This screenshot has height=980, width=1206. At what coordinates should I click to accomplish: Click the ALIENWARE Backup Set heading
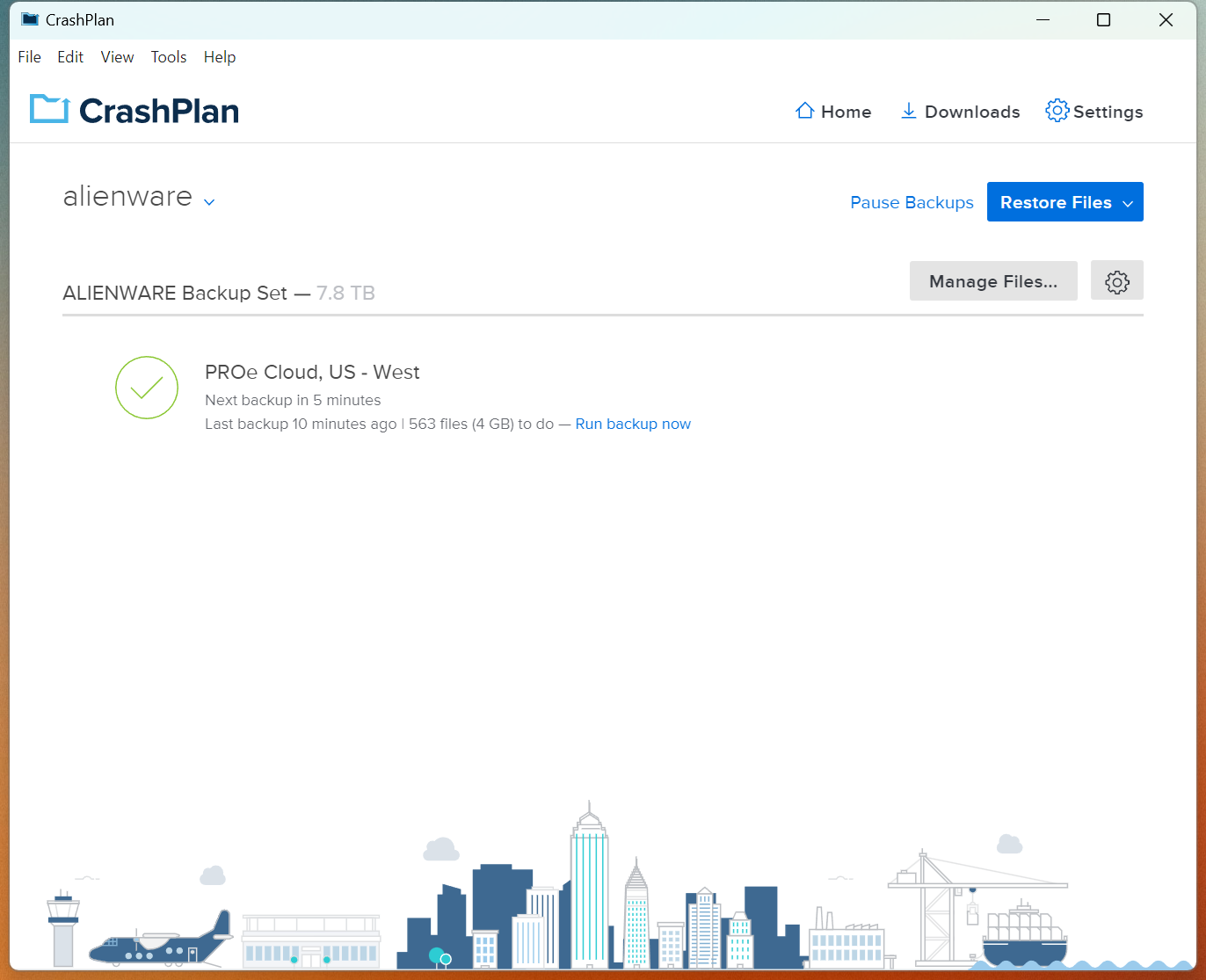click(x=175, y=293)
